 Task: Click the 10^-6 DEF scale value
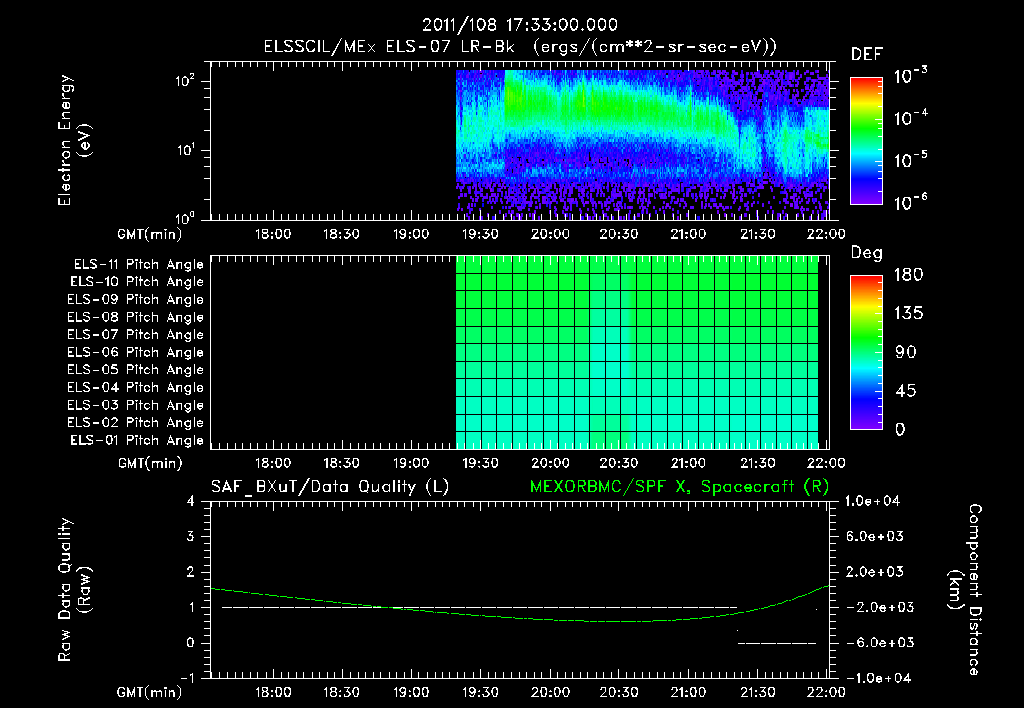pos(910,202)
